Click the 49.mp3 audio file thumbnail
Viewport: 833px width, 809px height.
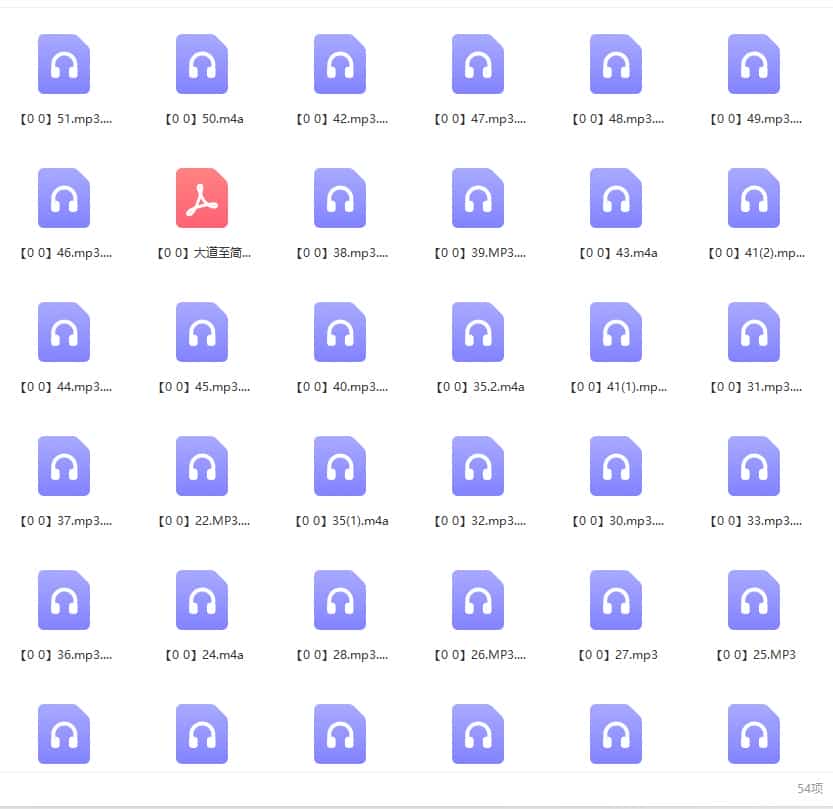(754, 64)
